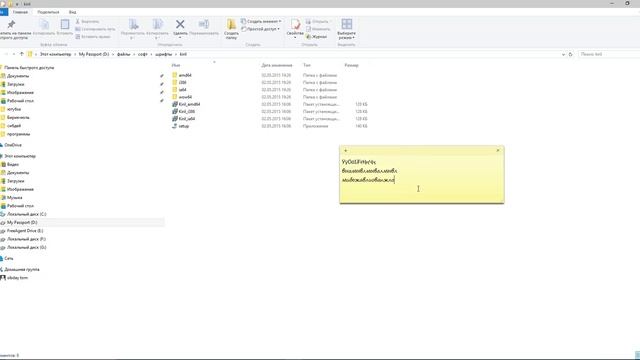Open My Passport (D:) in the sidebar
640x360 pixels.
(x=22, y=222)
